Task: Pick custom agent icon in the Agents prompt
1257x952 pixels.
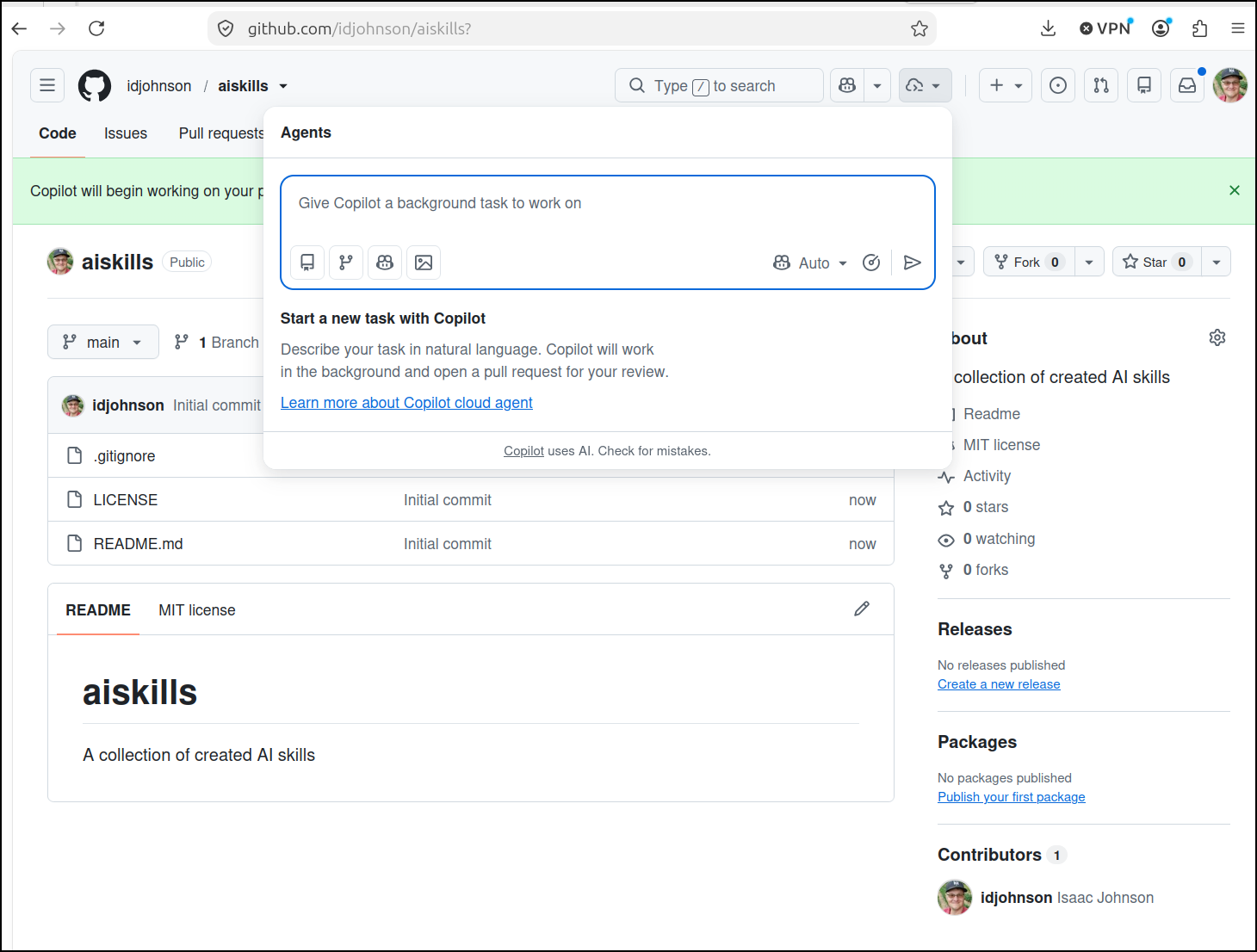Action: click(x=385, y=263)
